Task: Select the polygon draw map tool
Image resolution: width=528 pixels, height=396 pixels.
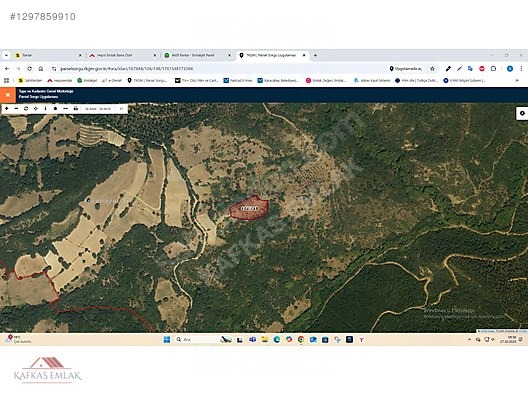Action: point(56,109)
